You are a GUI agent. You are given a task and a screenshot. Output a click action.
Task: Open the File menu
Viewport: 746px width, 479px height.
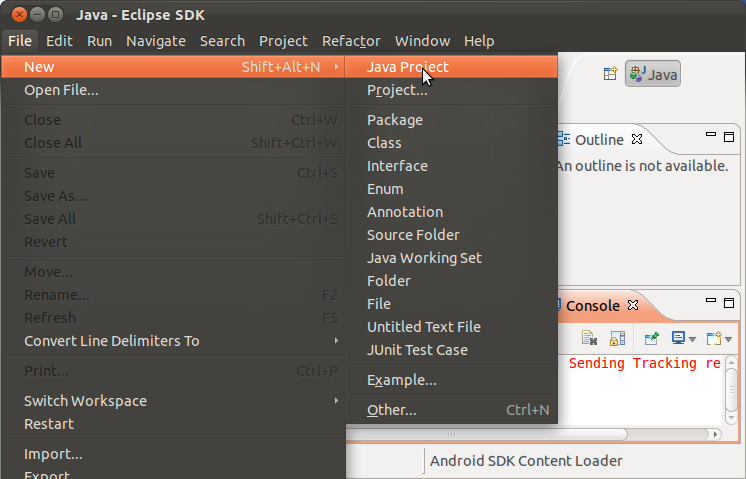pyautogui.click(x=20, y=41)
